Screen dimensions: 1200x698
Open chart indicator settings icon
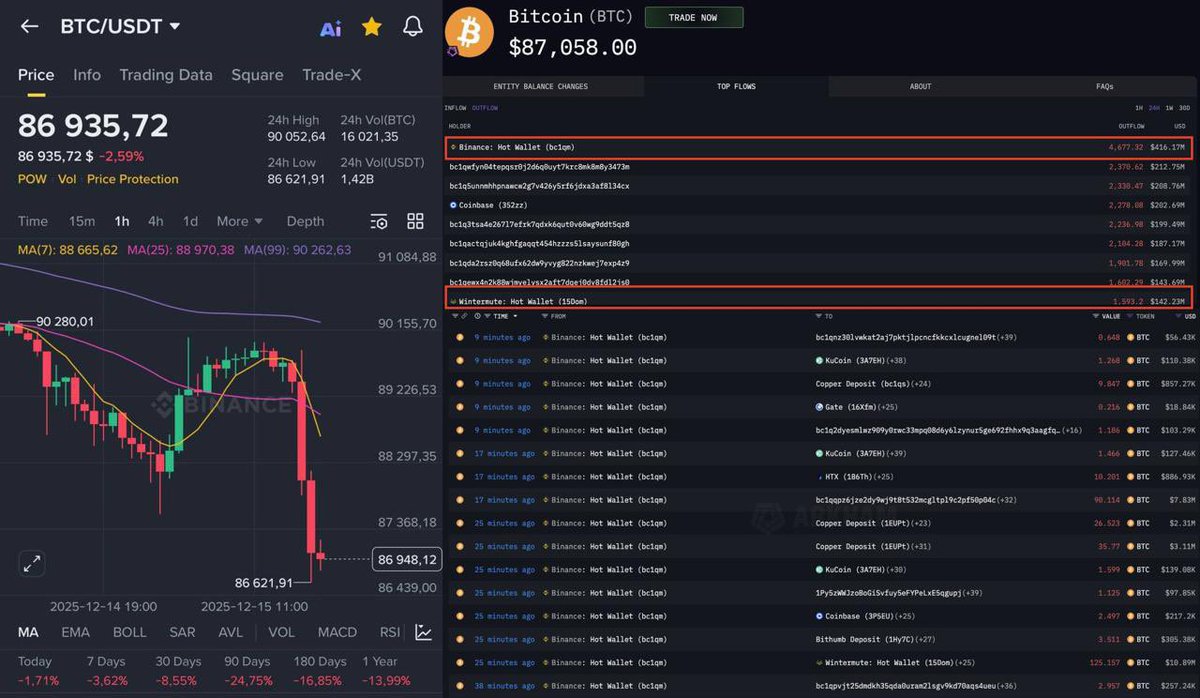379,221
